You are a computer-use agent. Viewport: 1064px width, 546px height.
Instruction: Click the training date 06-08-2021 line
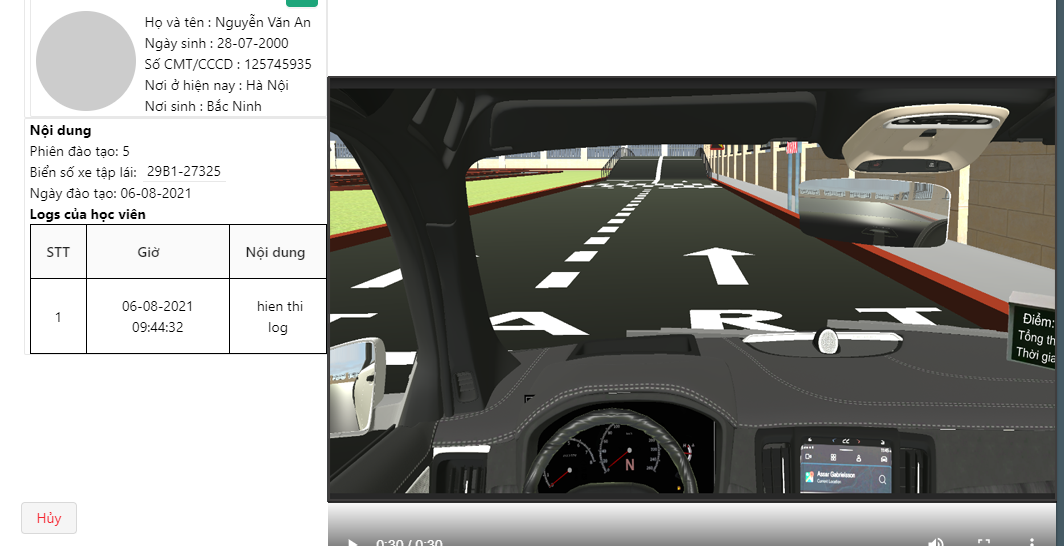click(111, 193)
